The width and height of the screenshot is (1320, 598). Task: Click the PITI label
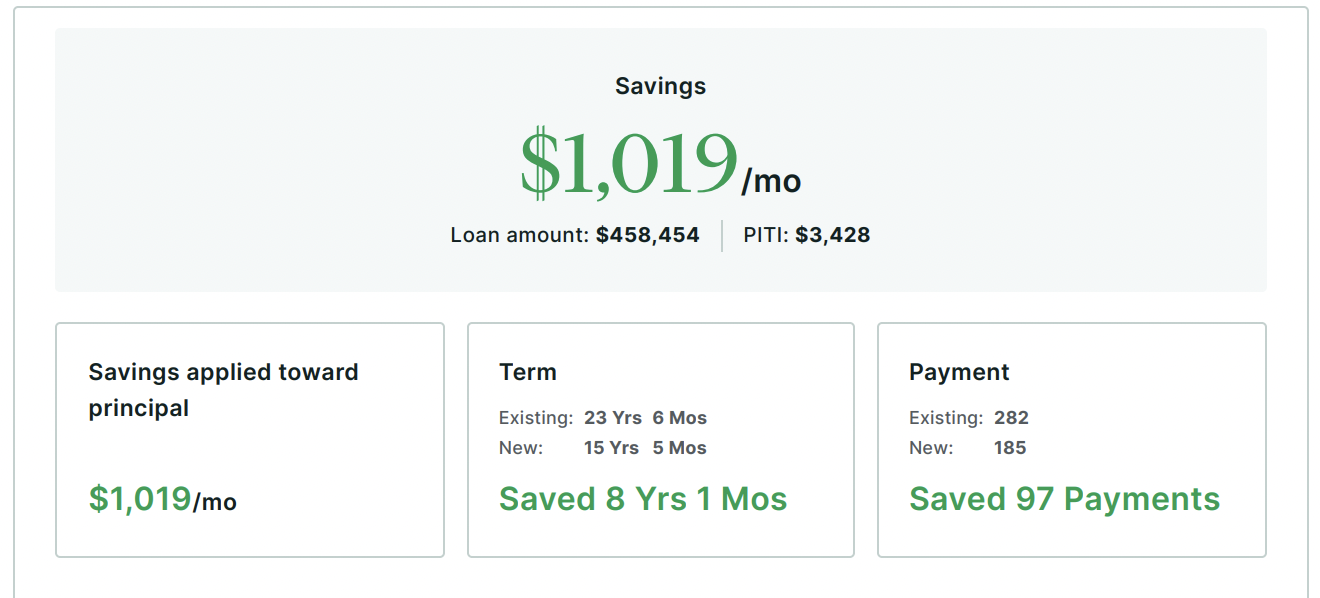click(x=766, y=236)
